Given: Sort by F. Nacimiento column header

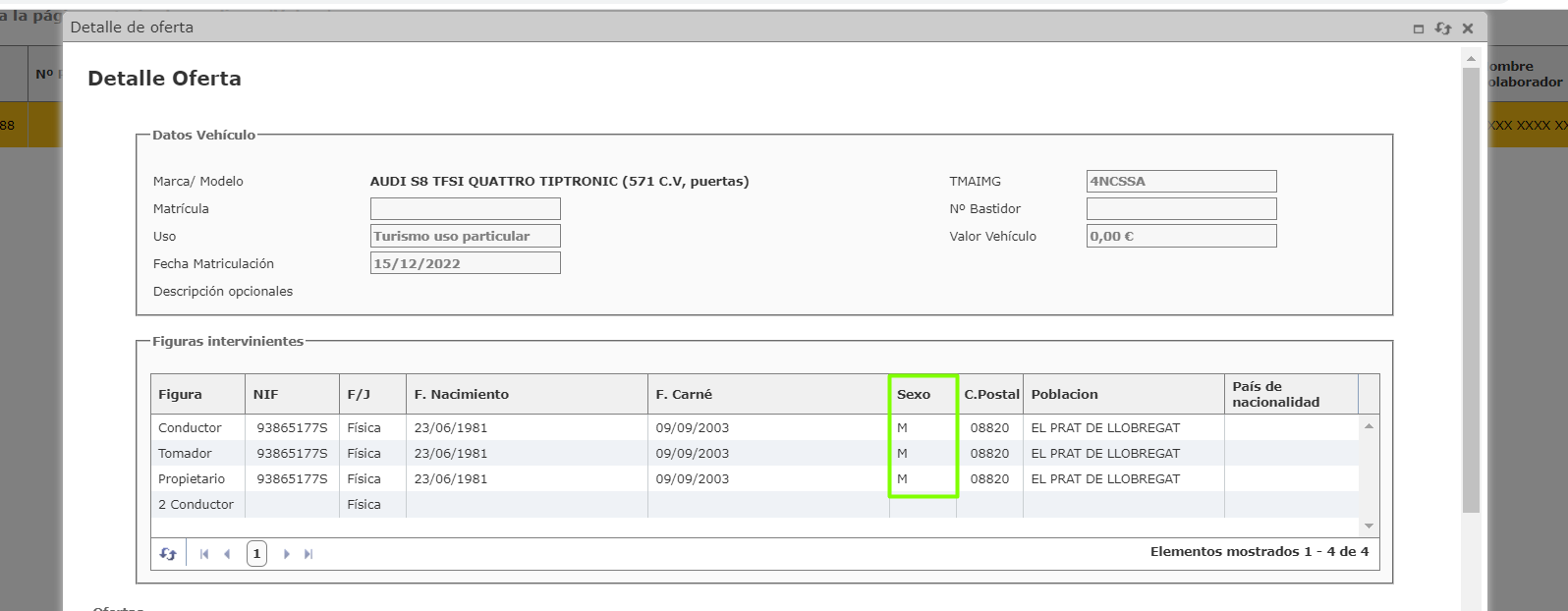Looking at the screenshot, I should [x=527, y=394].
